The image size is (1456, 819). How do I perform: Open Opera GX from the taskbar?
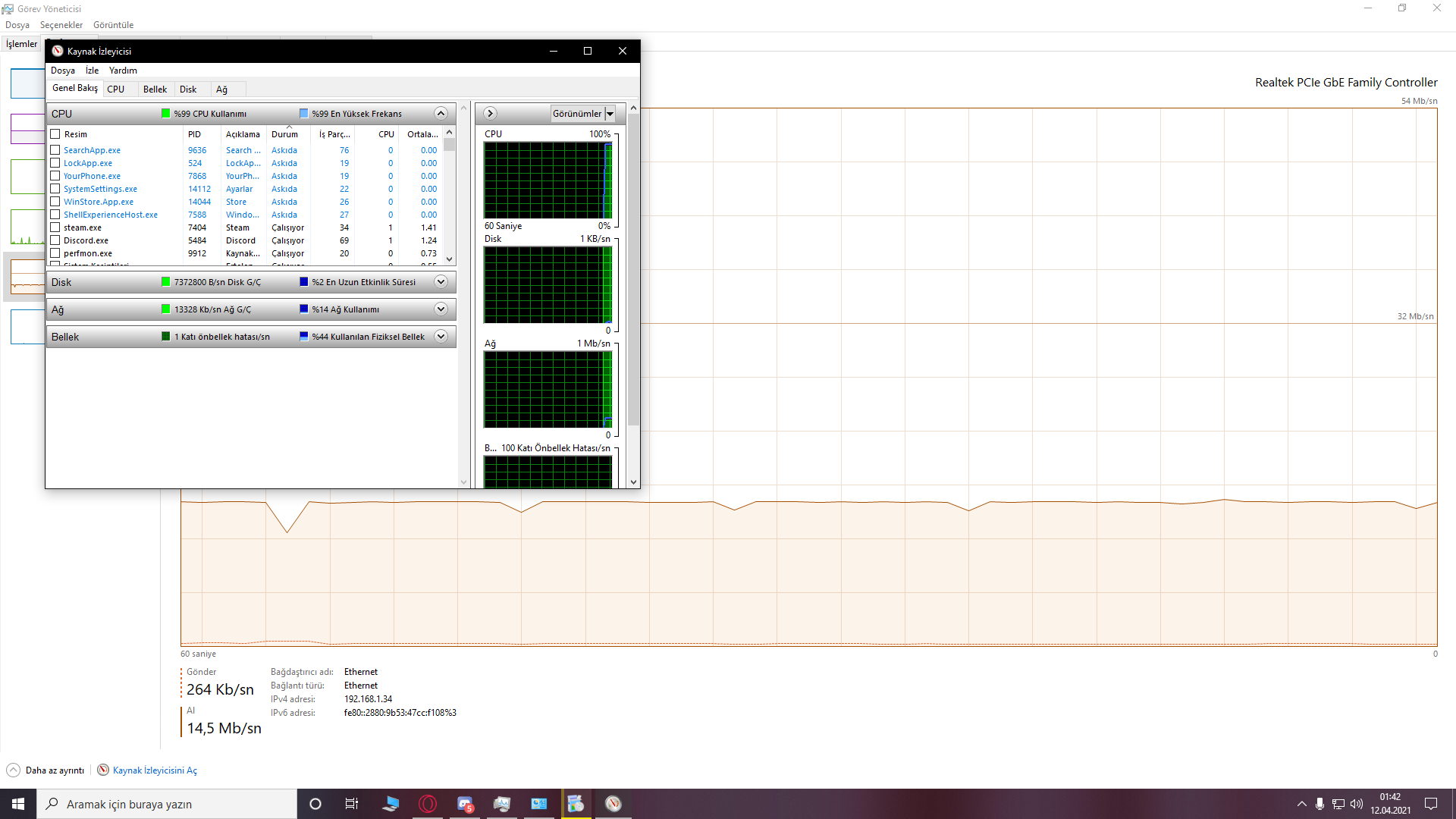[428, 804]
